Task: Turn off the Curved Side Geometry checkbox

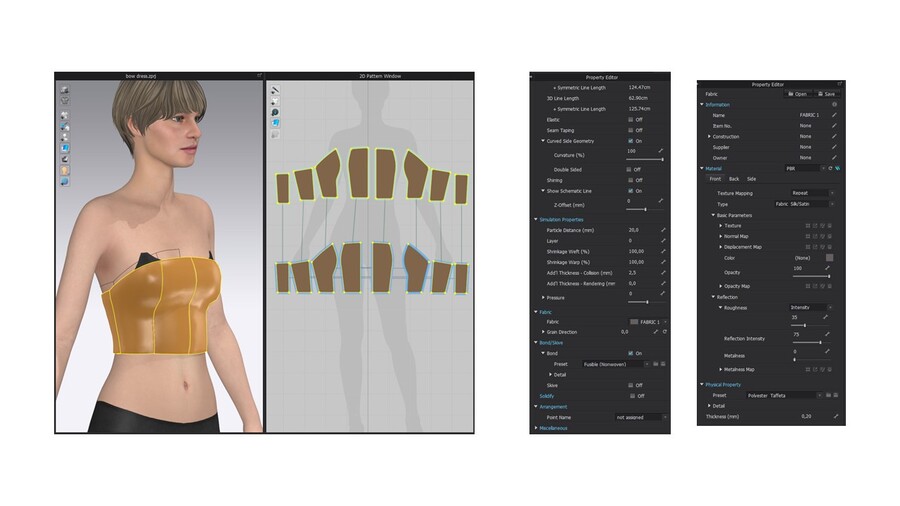Action: 630,141
